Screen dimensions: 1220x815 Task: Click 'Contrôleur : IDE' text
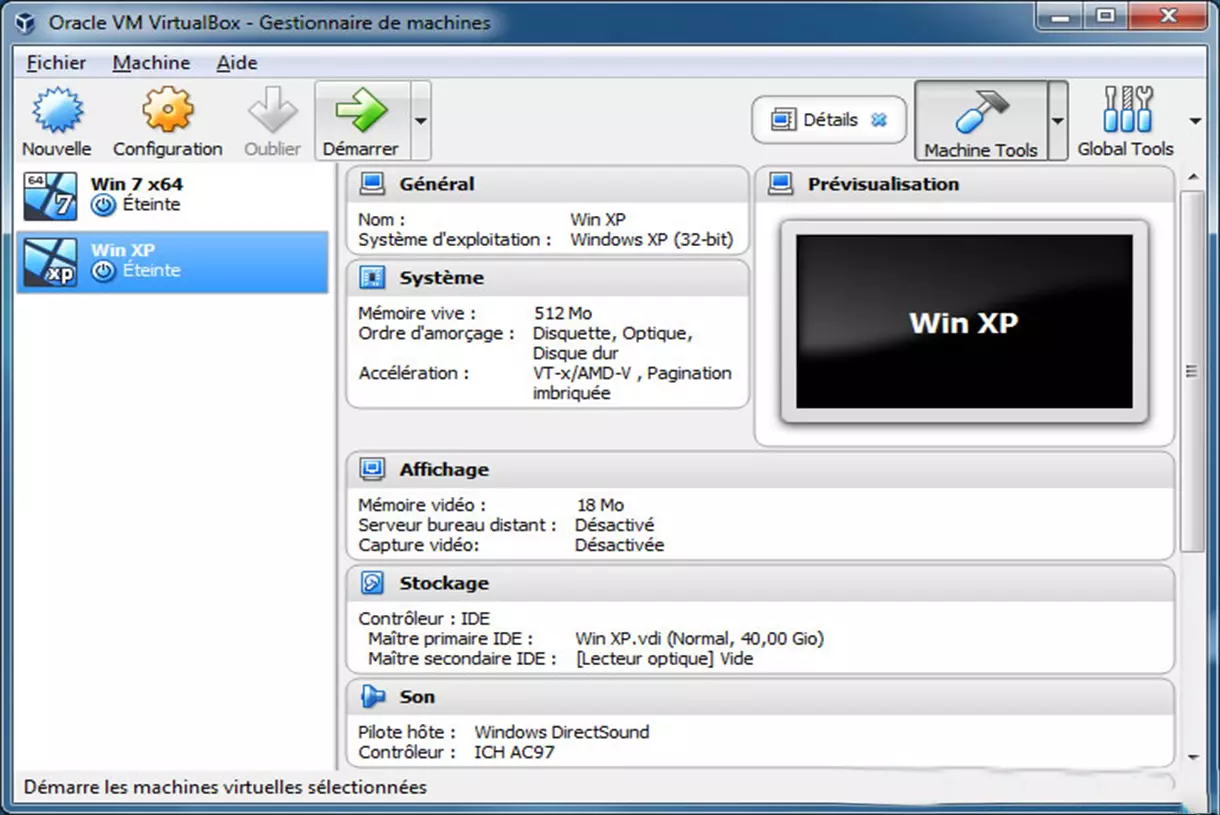(425, 619)
